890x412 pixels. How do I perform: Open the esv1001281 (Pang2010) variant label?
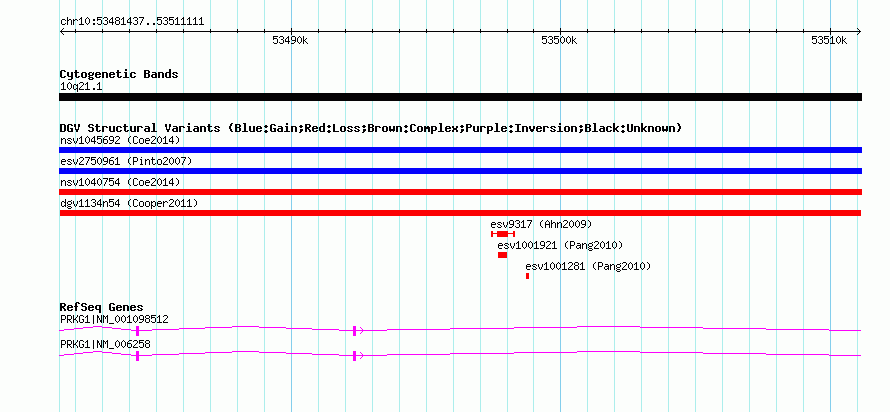588,266
